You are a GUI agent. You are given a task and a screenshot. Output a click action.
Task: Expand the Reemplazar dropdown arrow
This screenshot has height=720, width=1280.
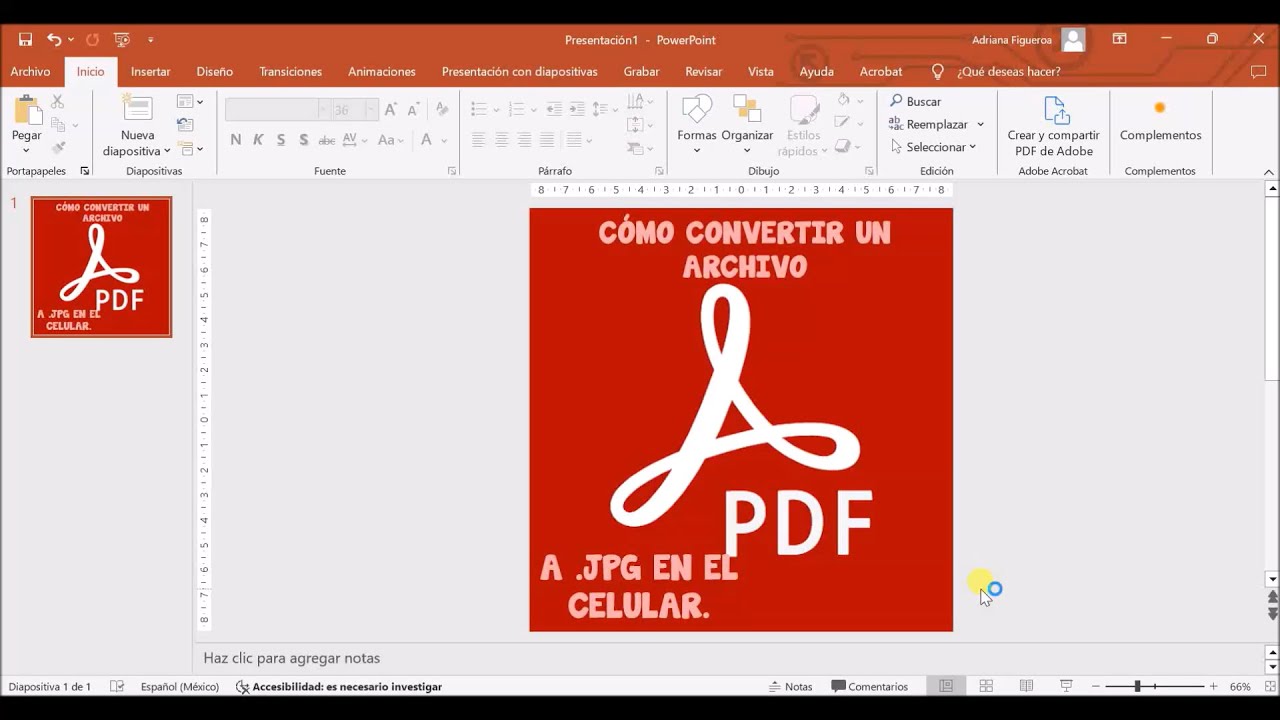pyautogui.click(x=980, y=124)
